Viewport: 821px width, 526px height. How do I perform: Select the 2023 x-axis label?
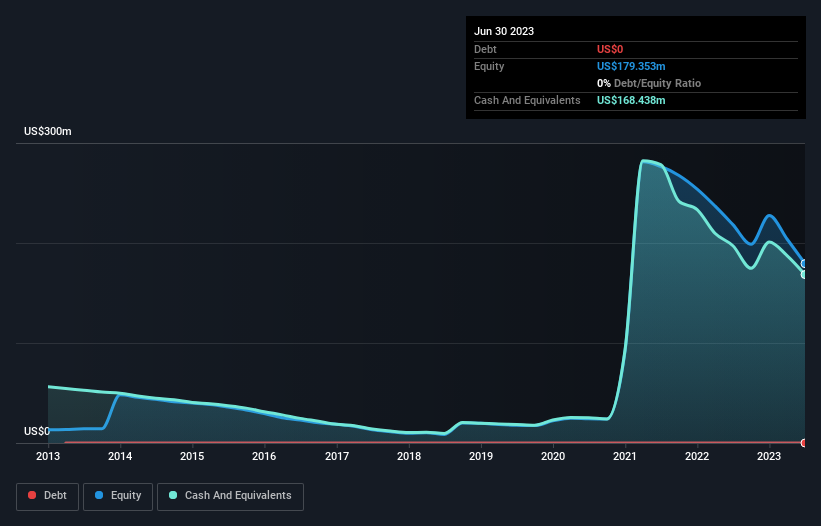769,456
